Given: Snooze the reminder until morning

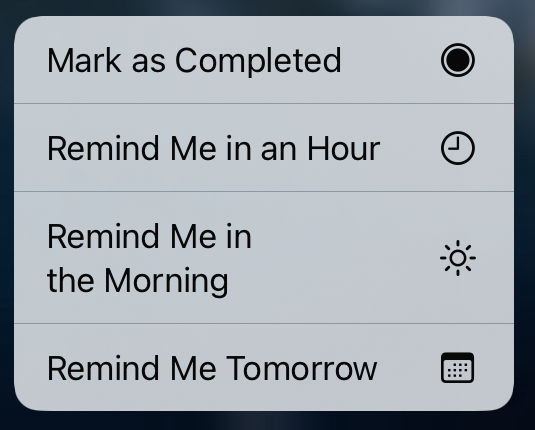Looking at the screenshot, I should pyautogui.click(x=264, y=258).
